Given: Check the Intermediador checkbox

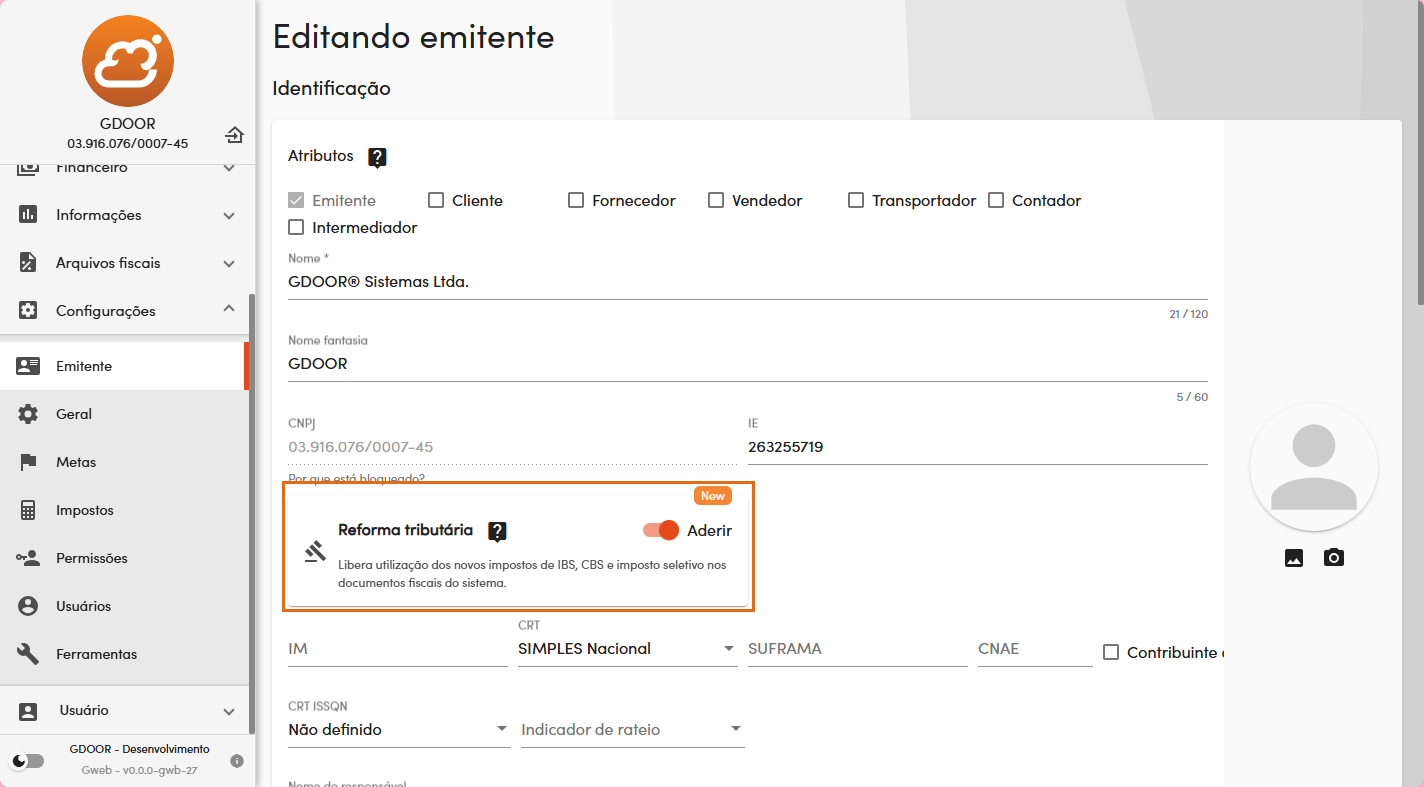Looking at the screenshot, I should 296,227.
